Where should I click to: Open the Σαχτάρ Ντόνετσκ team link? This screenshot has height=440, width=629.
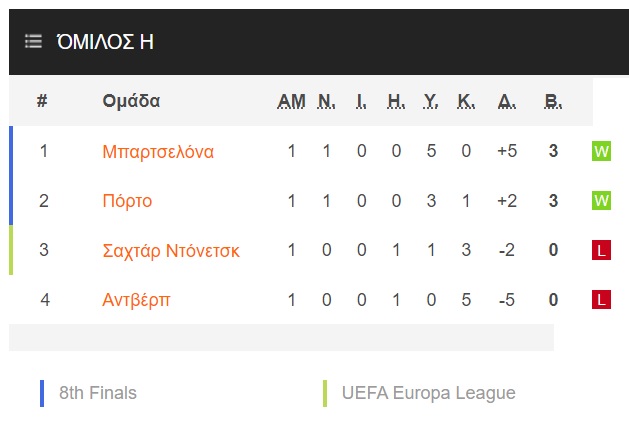[x=171, y=251]
